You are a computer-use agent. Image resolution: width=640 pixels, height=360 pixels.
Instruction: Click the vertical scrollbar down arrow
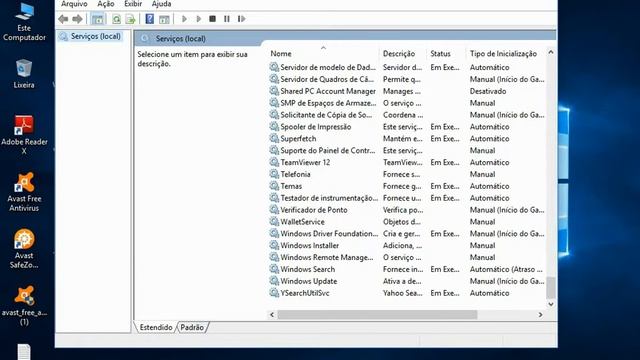coord(551,304)
